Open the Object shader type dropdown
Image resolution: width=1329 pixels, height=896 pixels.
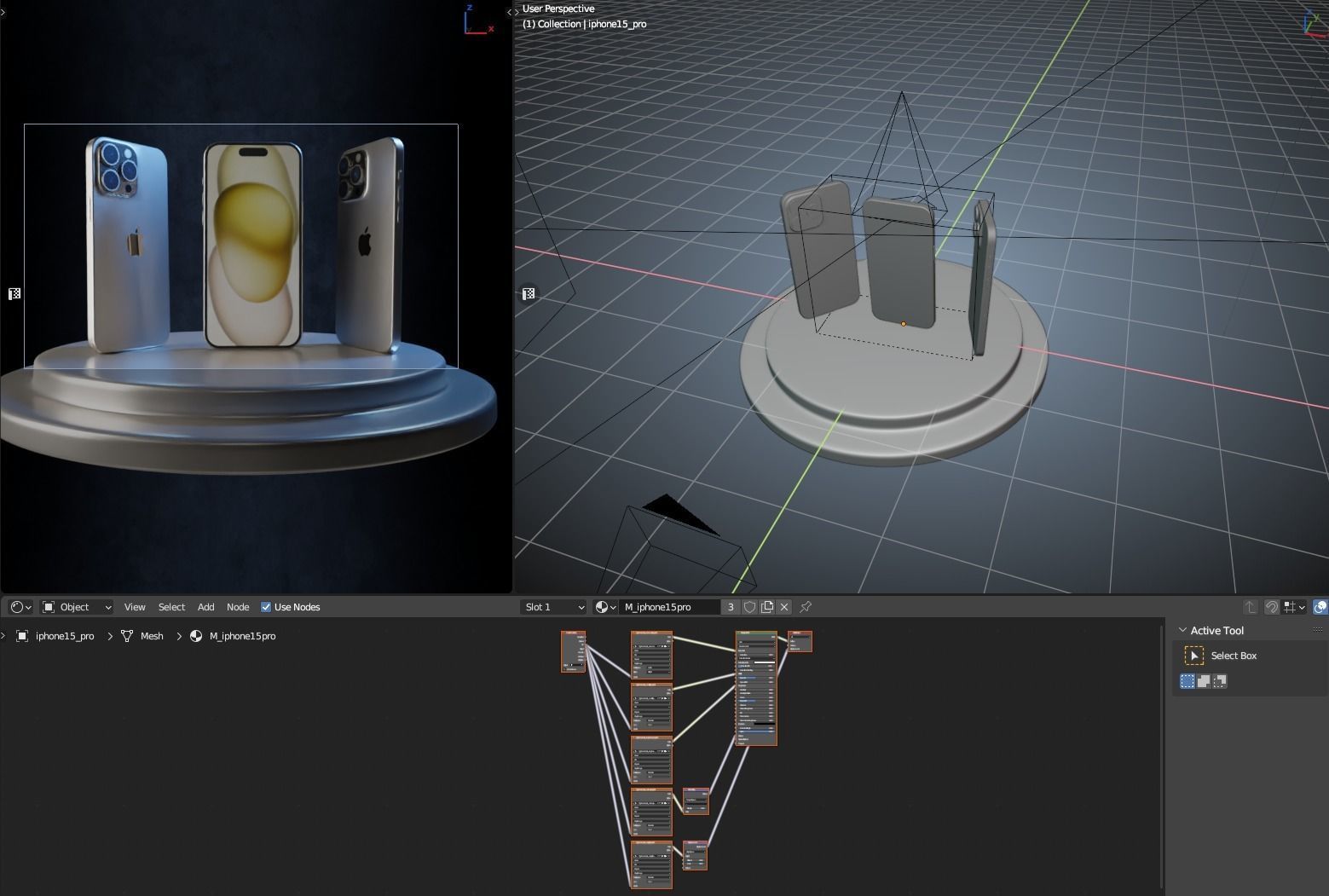(x=78, y=607)
